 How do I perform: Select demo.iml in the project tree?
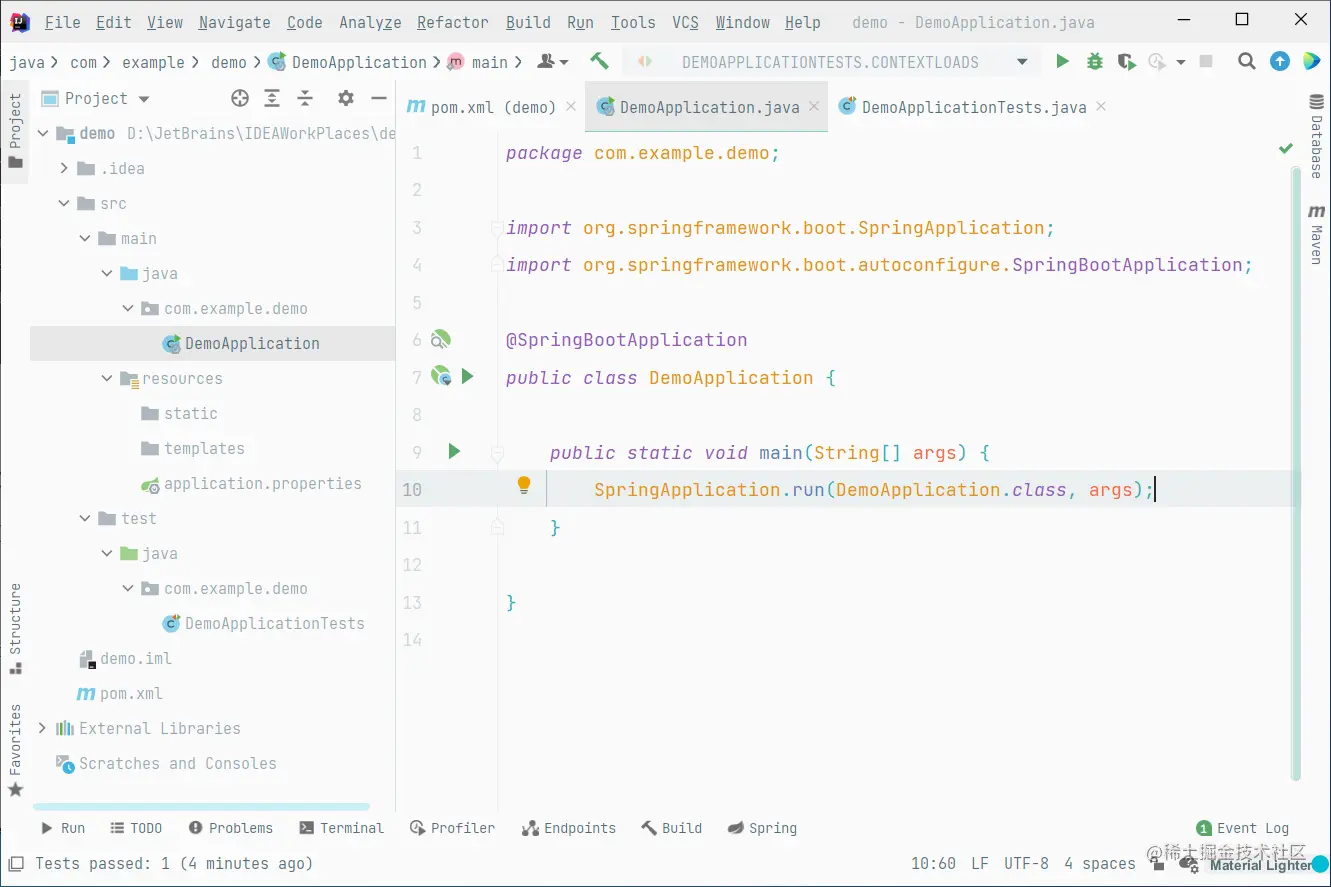pyautogui.click(x=126, y=658)
